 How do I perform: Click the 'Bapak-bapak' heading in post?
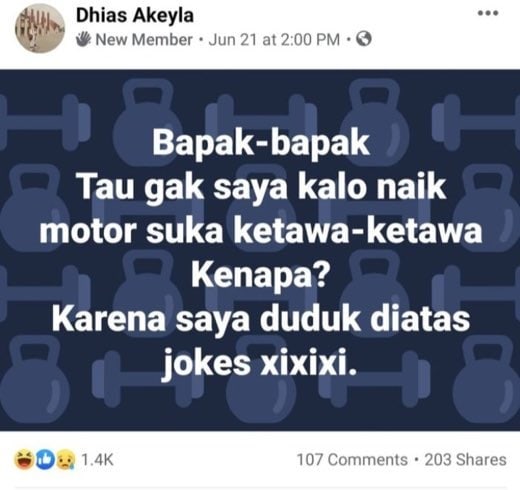click(261, 143)
